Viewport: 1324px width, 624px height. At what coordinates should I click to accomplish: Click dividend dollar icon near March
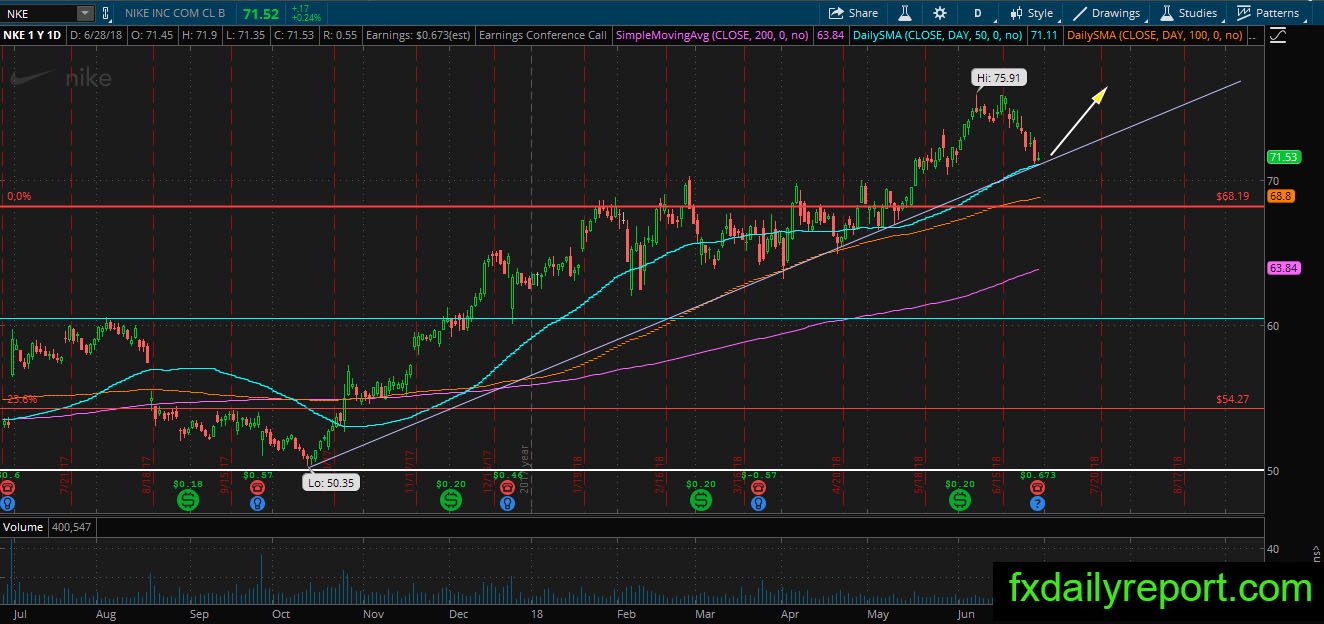tap(701, 500)
